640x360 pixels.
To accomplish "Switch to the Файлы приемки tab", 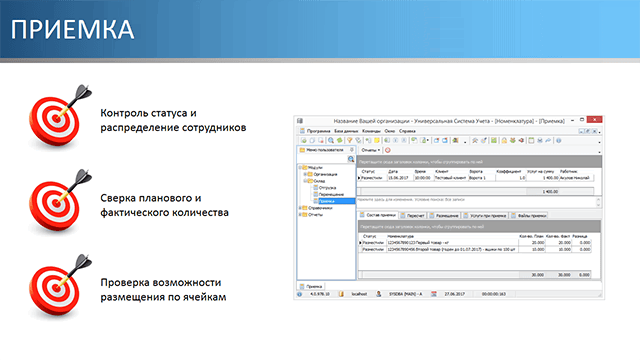I will click(x=529, y=216).
